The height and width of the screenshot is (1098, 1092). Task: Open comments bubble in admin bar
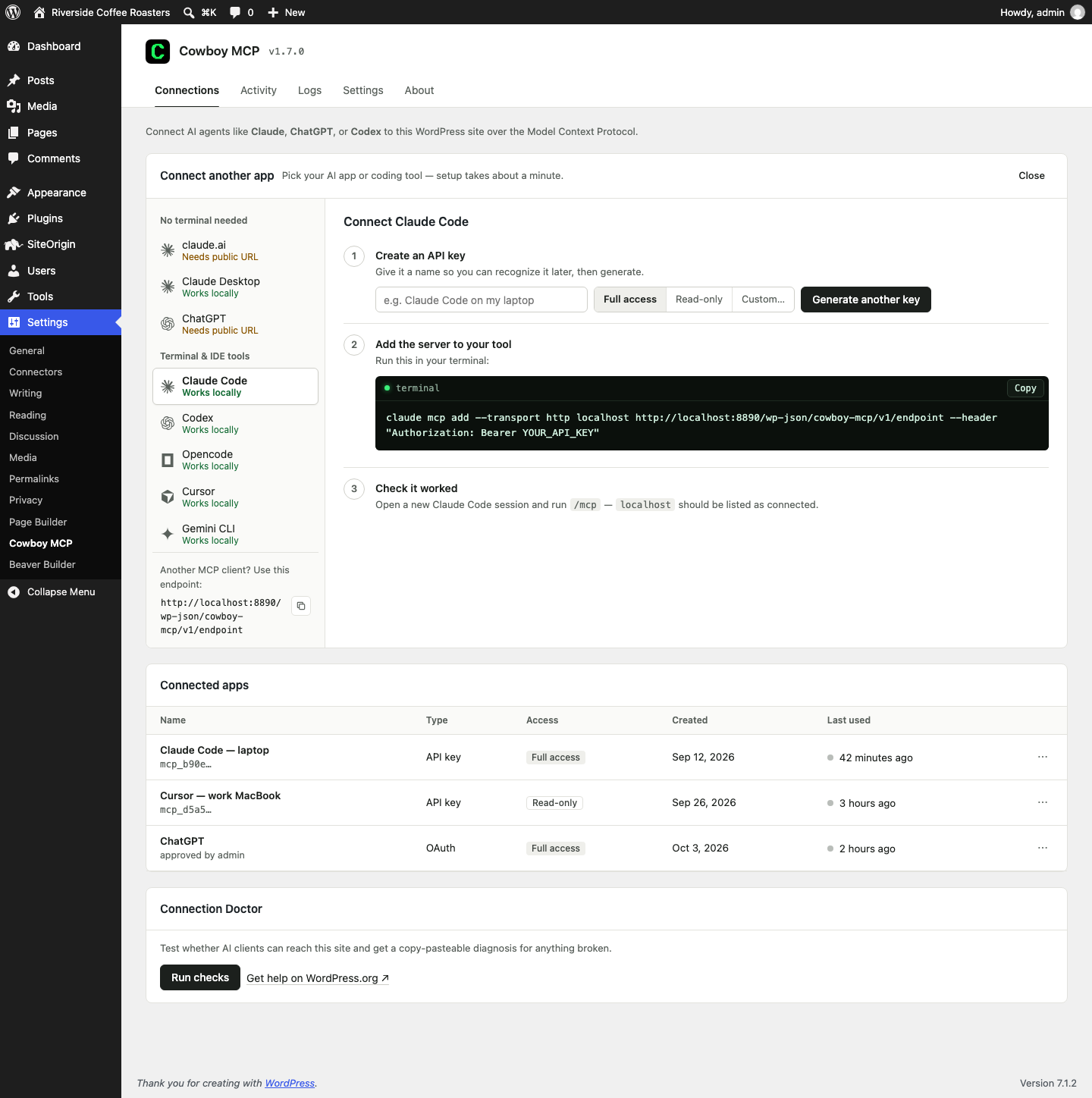tap(242, 12)
